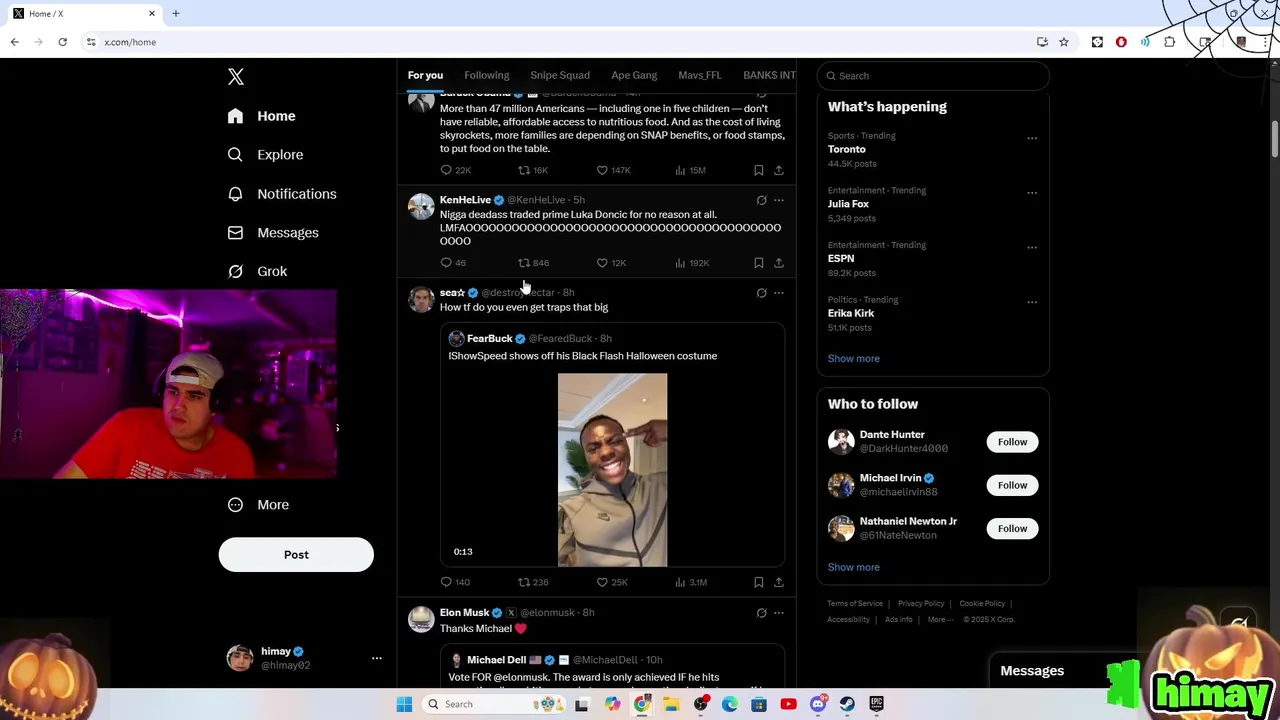Show more under Who to follow
Image resolution: width=1280 pixels, height=720 pixels.
pyautogui.click(x=853, y=567)
